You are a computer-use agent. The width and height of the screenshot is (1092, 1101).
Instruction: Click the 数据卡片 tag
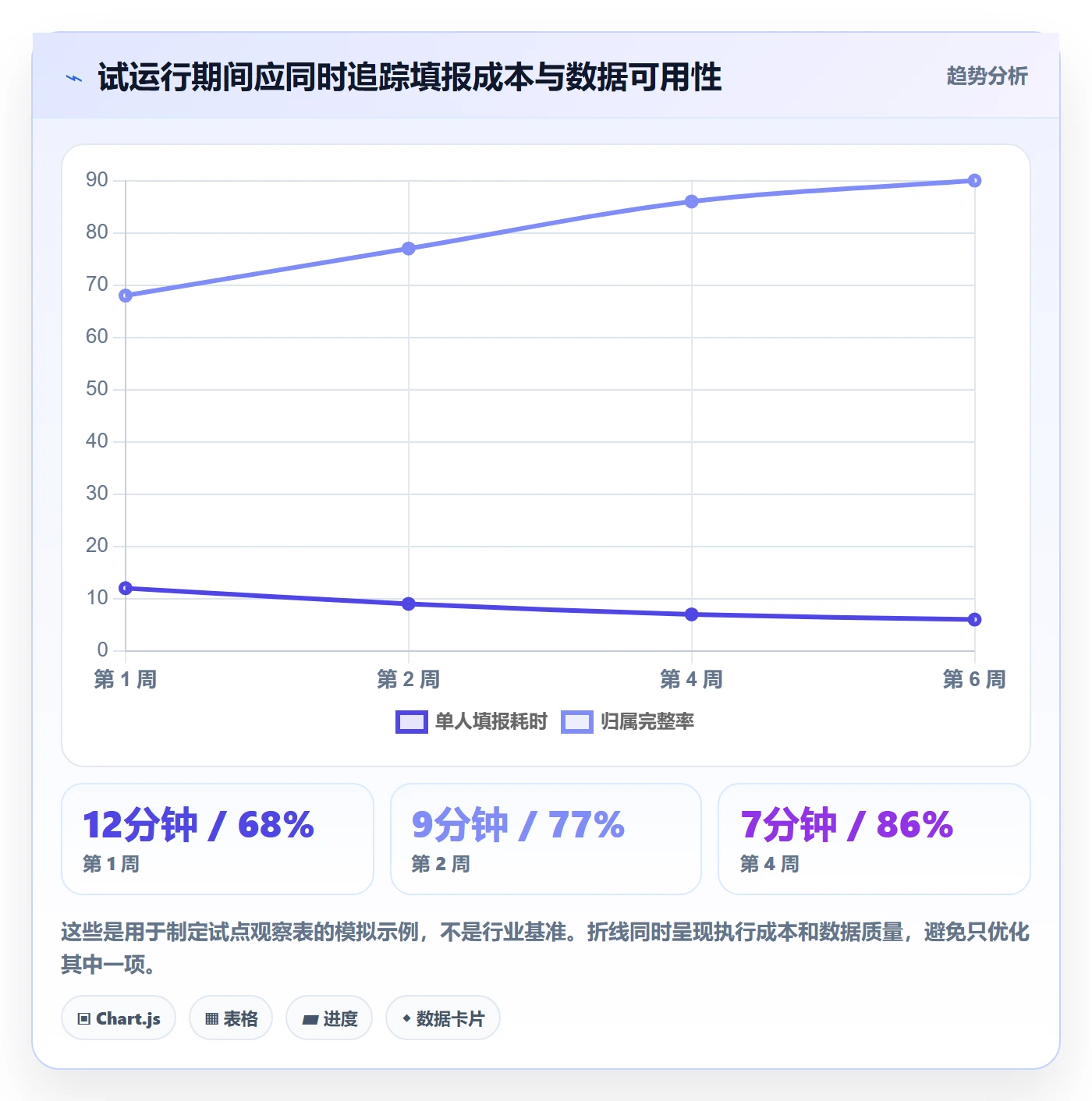[x=443, y=1018]
